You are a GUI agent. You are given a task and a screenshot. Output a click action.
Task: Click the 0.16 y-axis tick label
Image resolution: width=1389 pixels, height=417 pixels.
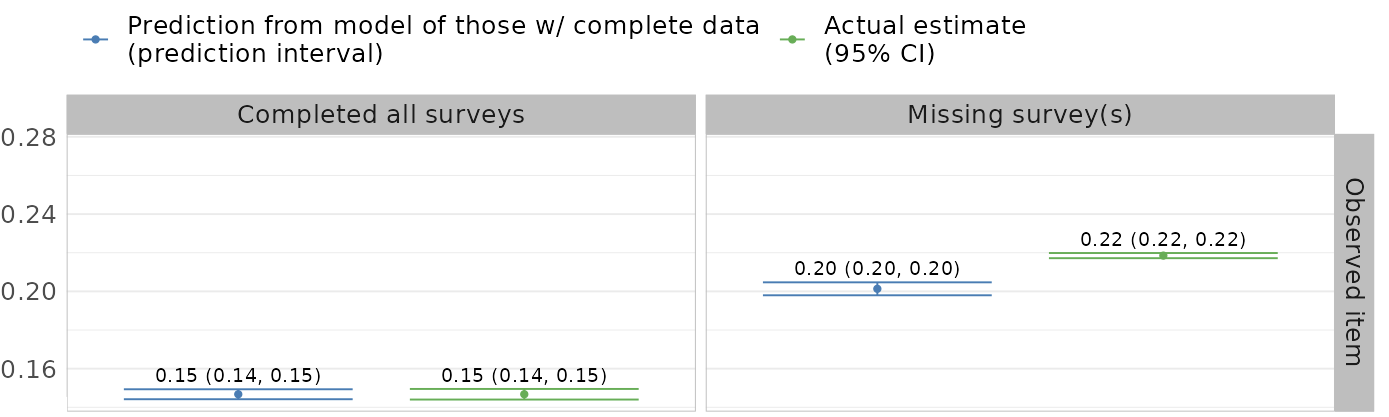click(28, 370)
